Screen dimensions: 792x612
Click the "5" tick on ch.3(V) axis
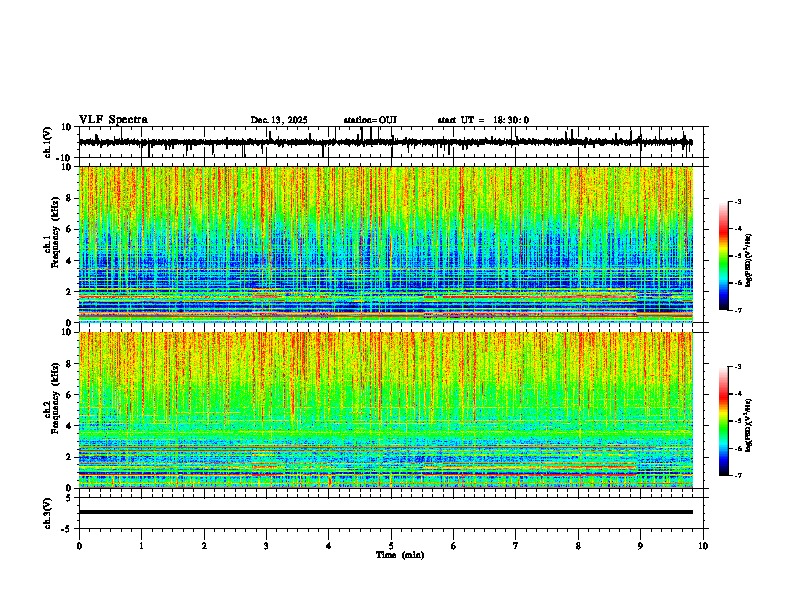click(70, 497)
